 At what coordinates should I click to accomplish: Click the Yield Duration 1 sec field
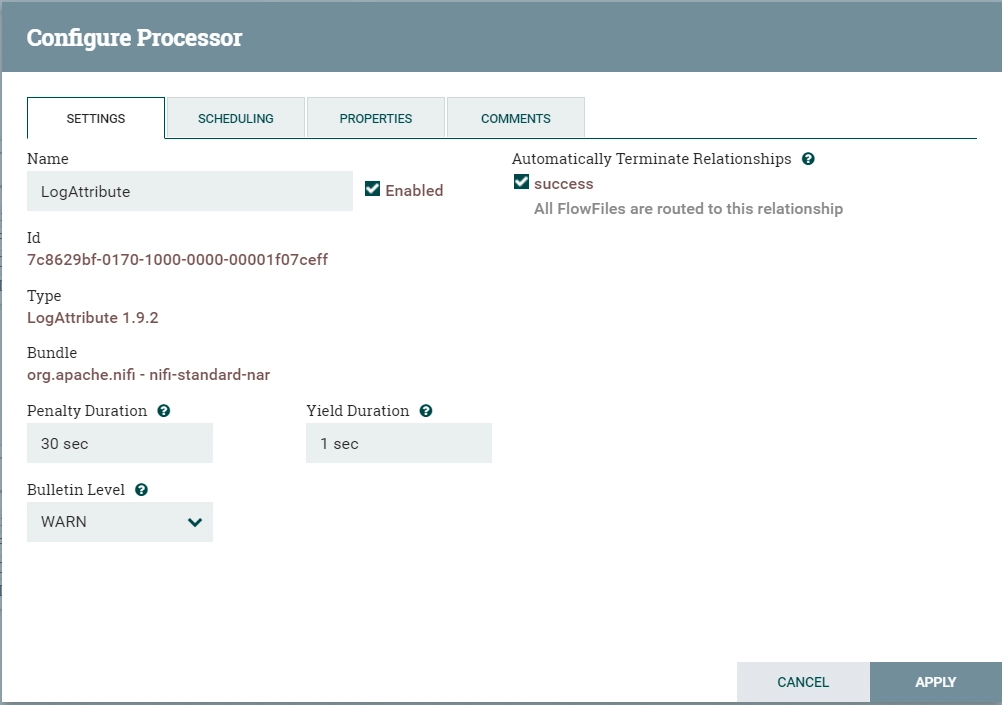(399, 443)
